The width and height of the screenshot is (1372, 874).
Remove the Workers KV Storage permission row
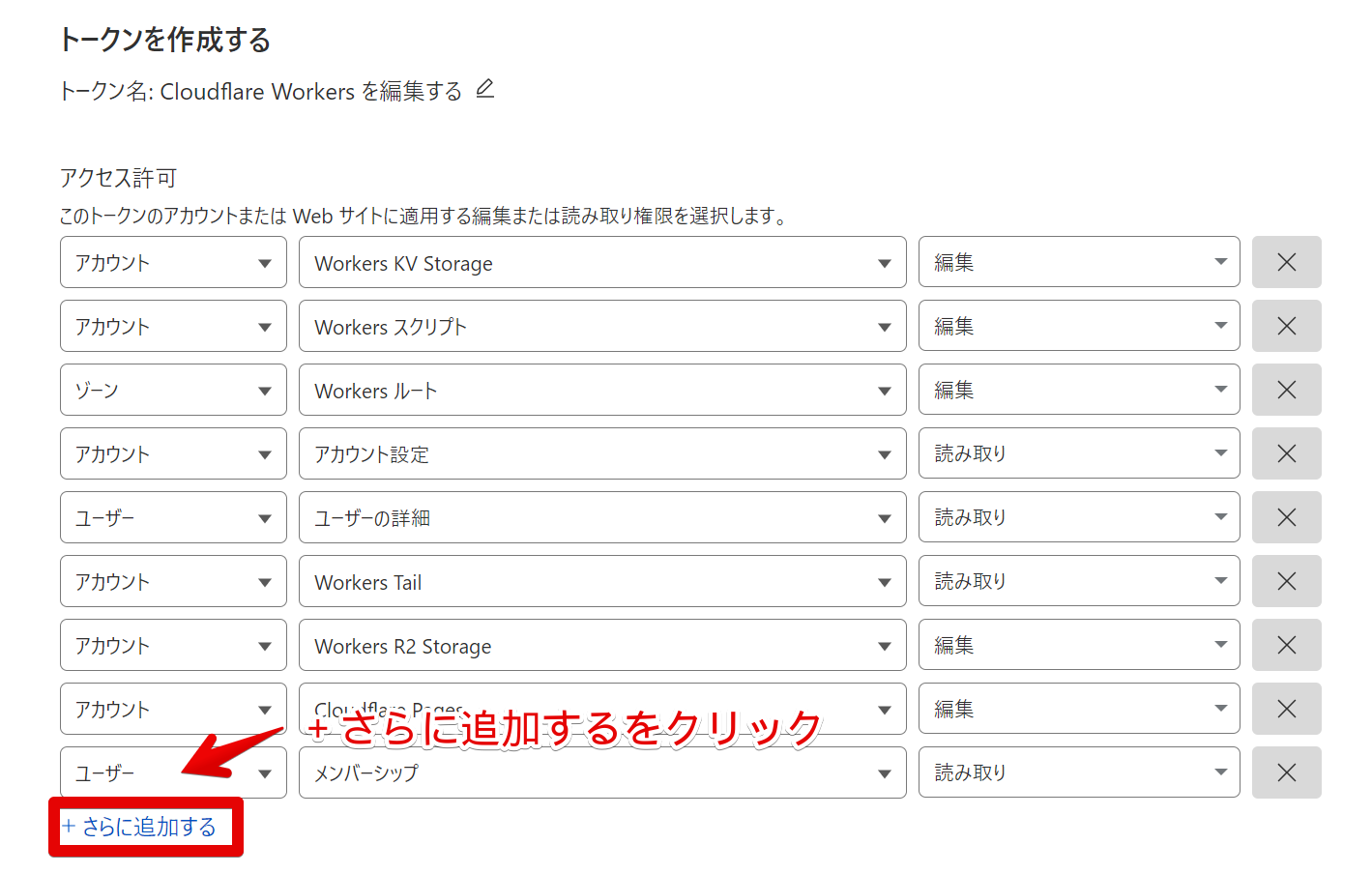click(1286, 262)
